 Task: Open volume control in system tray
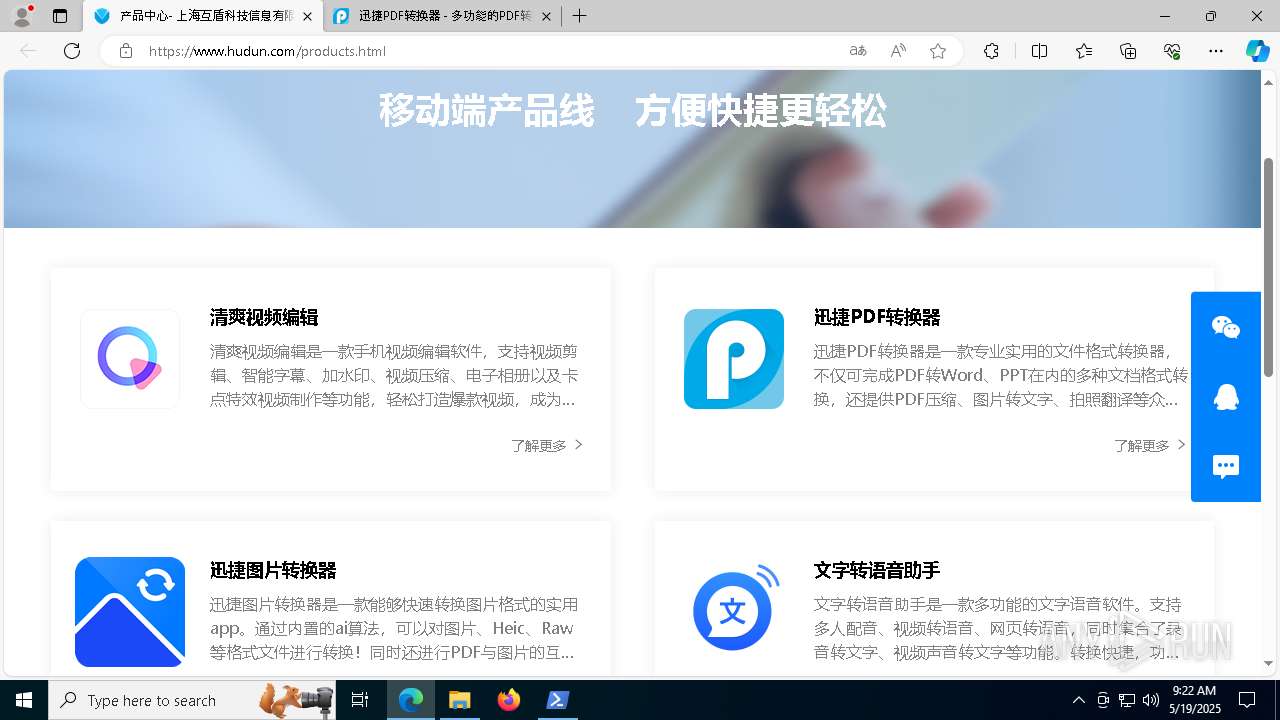click(x=1151, y=700)
